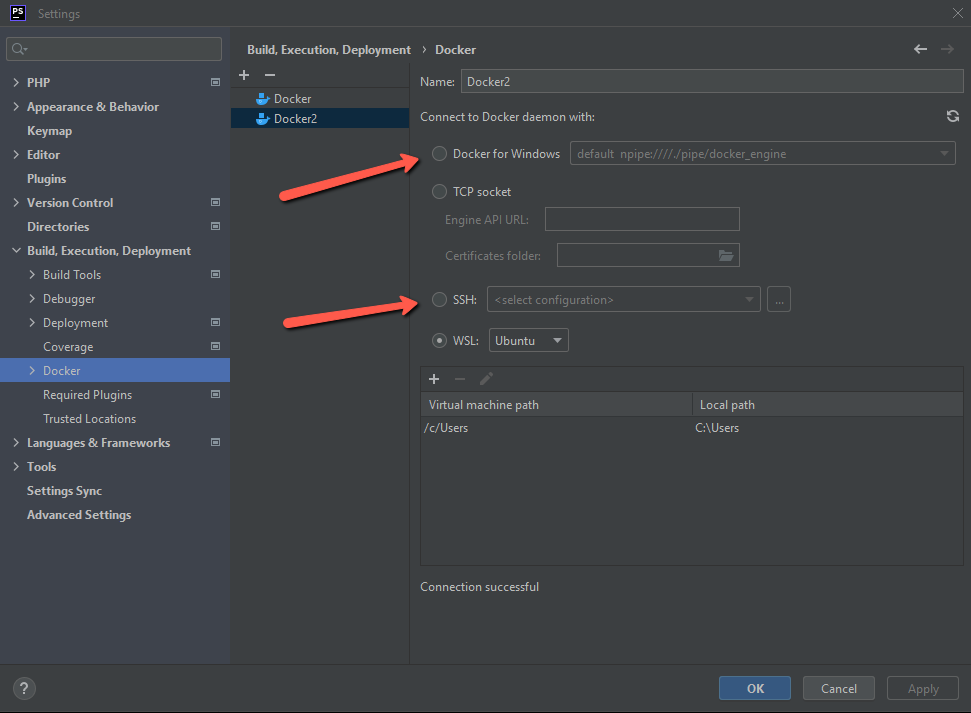The image size is (971, 713).
Task: Open Settings Sync page
Action: [64, 491]
